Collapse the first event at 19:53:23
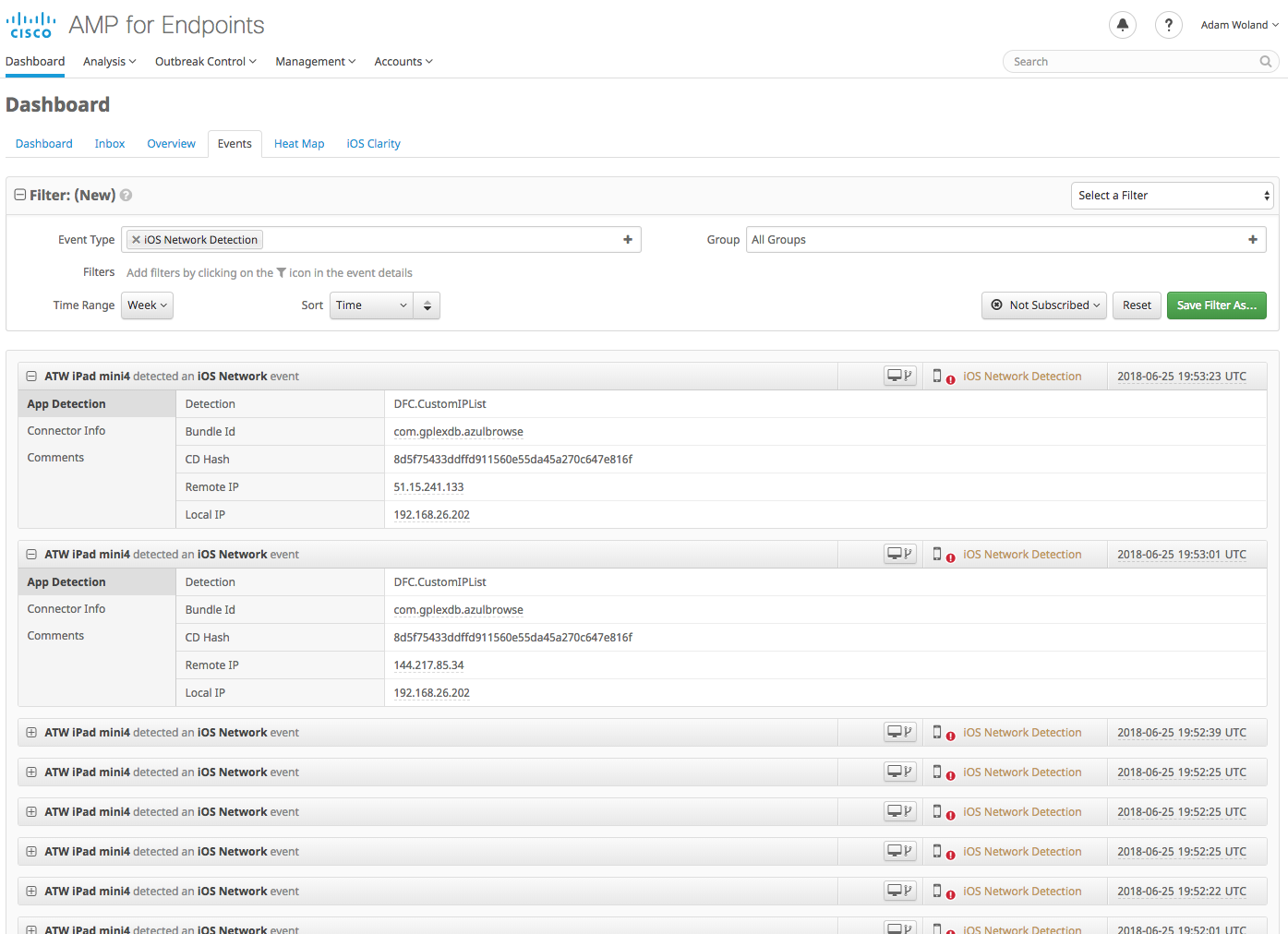Screen dimensions: 1288x934 31,377
